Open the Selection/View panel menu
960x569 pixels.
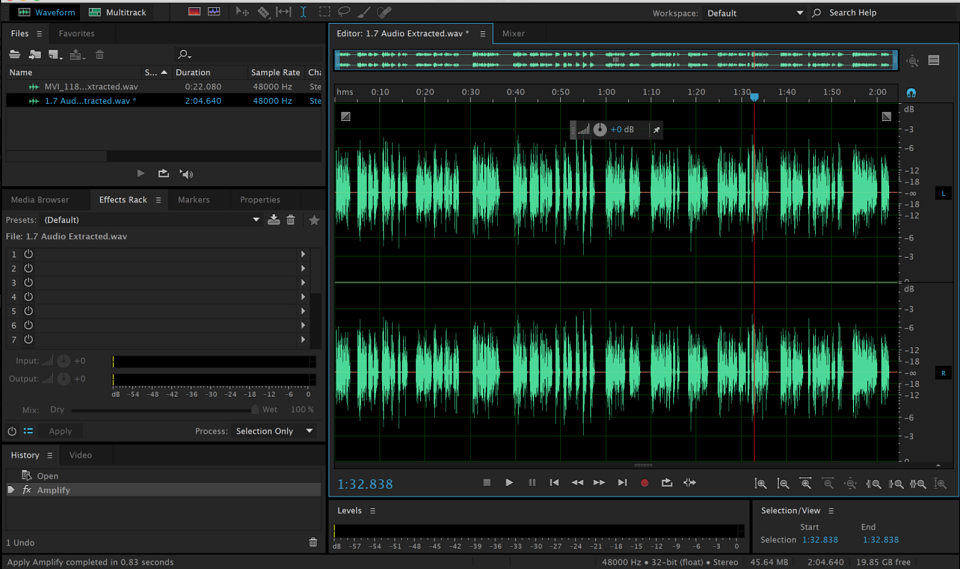pos(831,511)
